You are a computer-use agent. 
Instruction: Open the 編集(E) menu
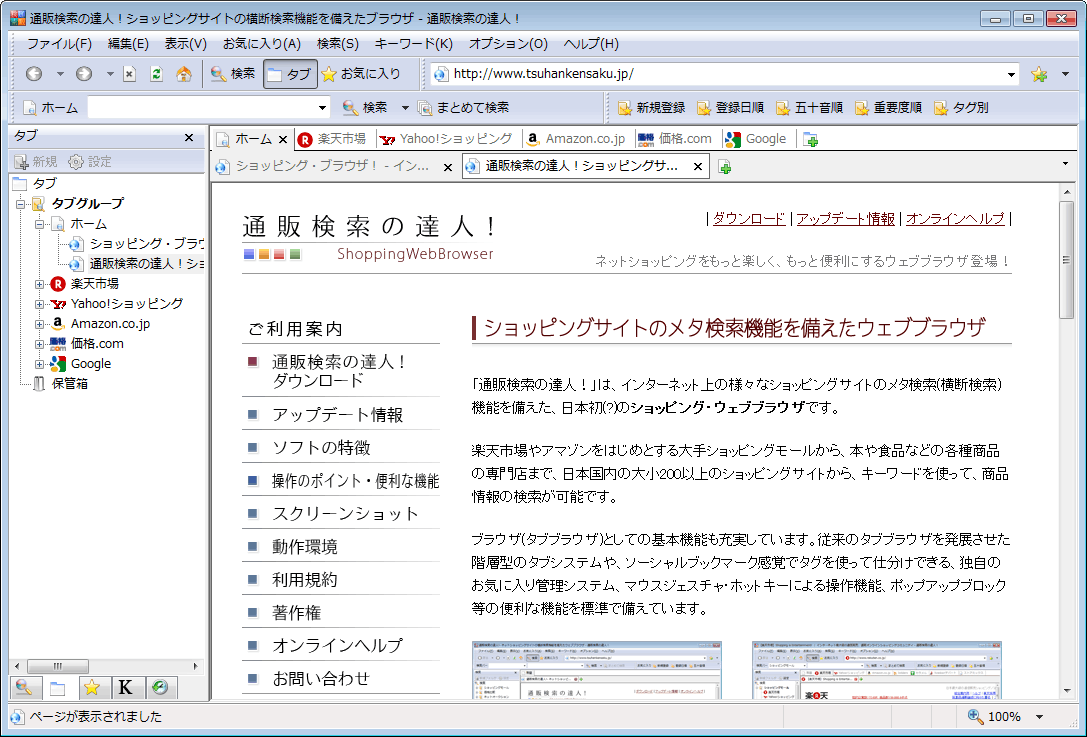point(128,44)
